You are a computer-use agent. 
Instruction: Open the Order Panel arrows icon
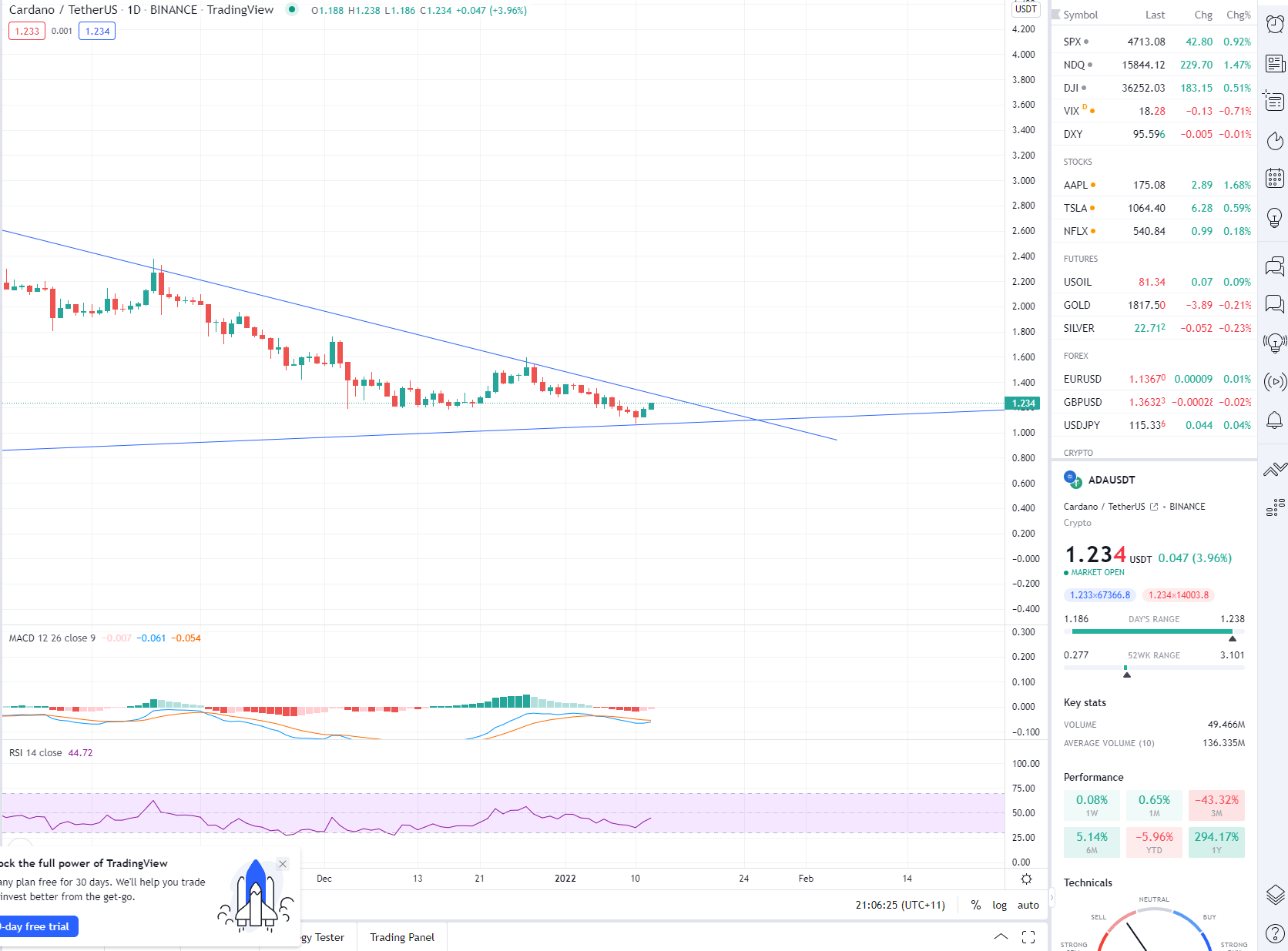point(1275,469)
